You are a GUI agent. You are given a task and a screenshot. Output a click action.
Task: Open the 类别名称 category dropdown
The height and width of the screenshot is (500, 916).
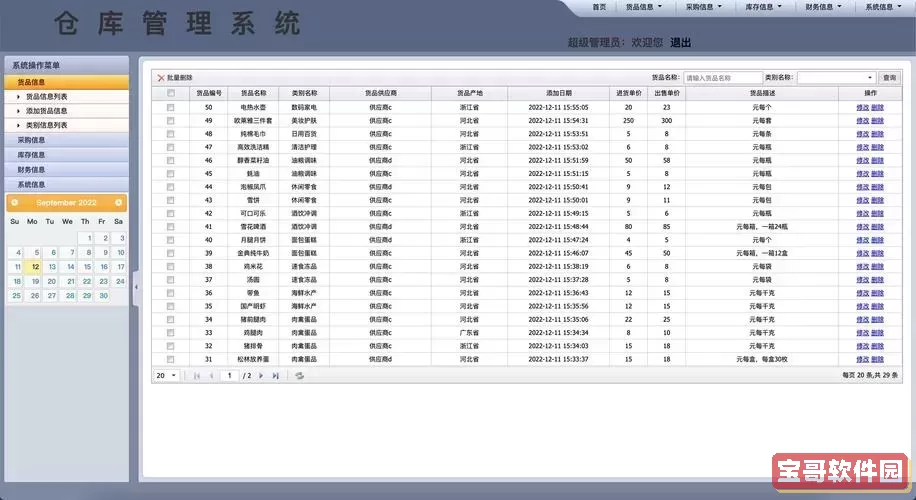click(870, 78)
